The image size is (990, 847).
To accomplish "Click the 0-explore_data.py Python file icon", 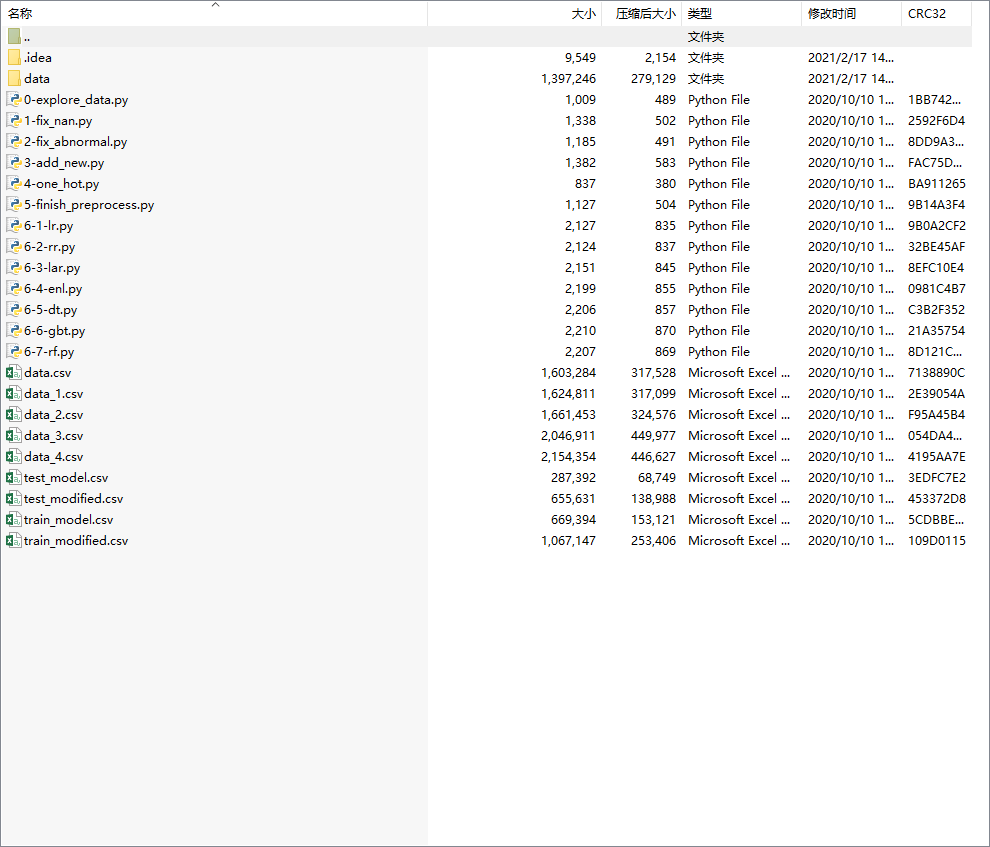I will pos(14,100).
